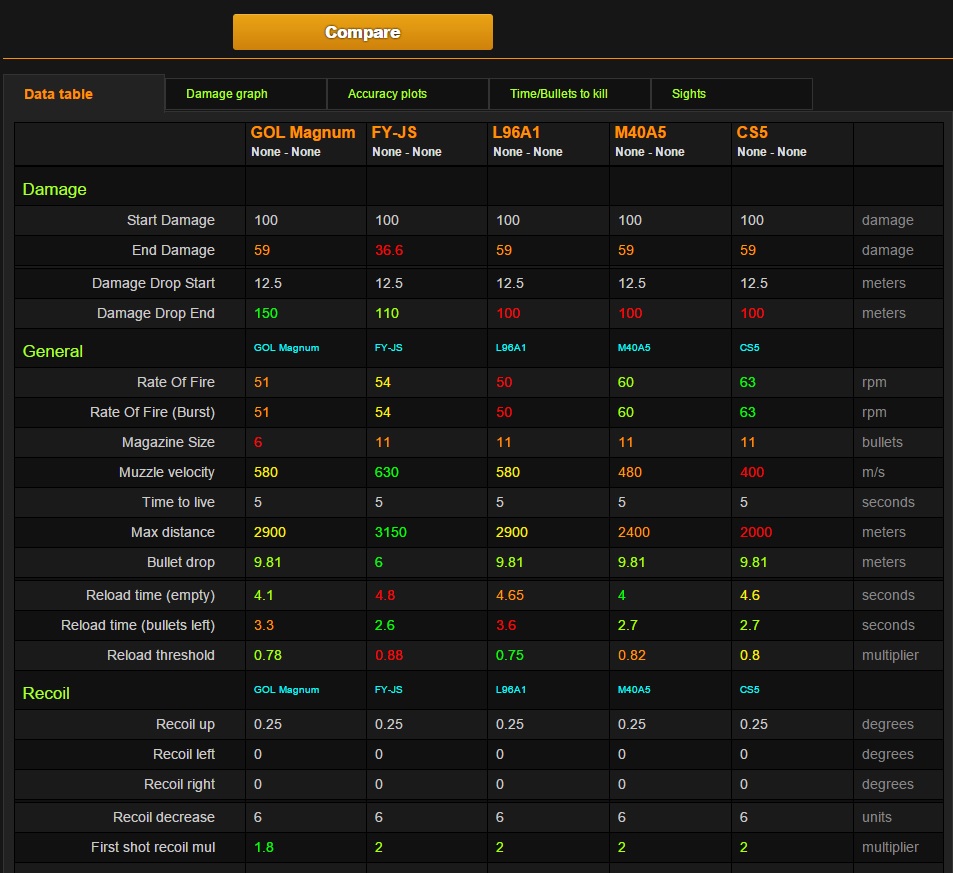Click cyan GOL Magnum label in General row
Viewport: 953px width, 873px height.
[x=286, y=348]
